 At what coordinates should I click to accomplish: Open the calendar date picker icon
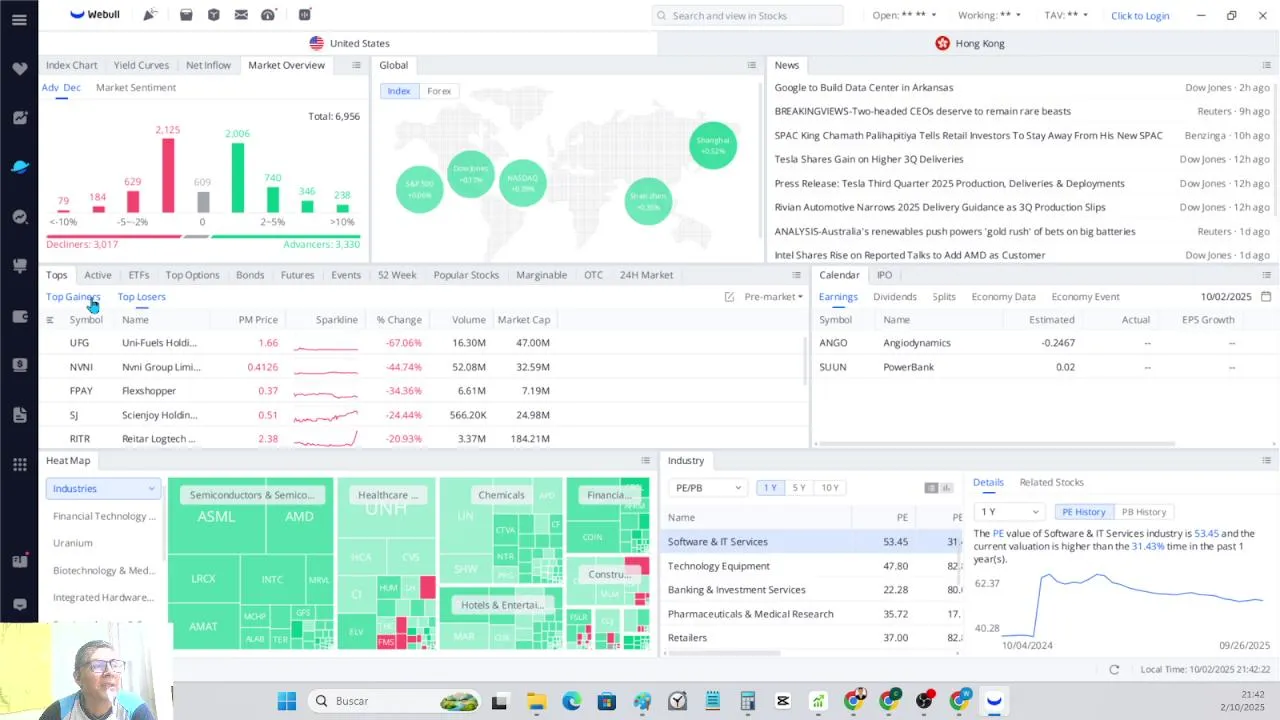pyautogui.click(x=1266, y=297)
